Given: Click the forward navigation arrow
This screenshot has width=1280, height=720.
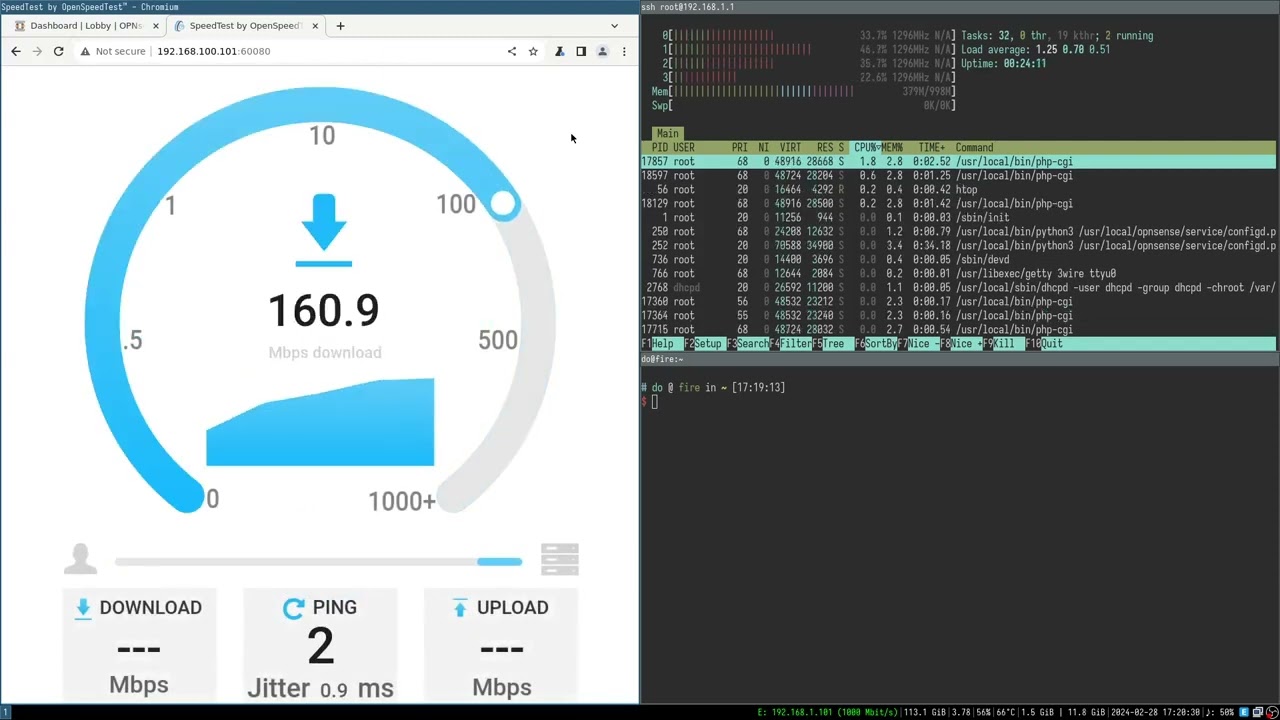Looking at the screenshot, I should coord(37,51).
